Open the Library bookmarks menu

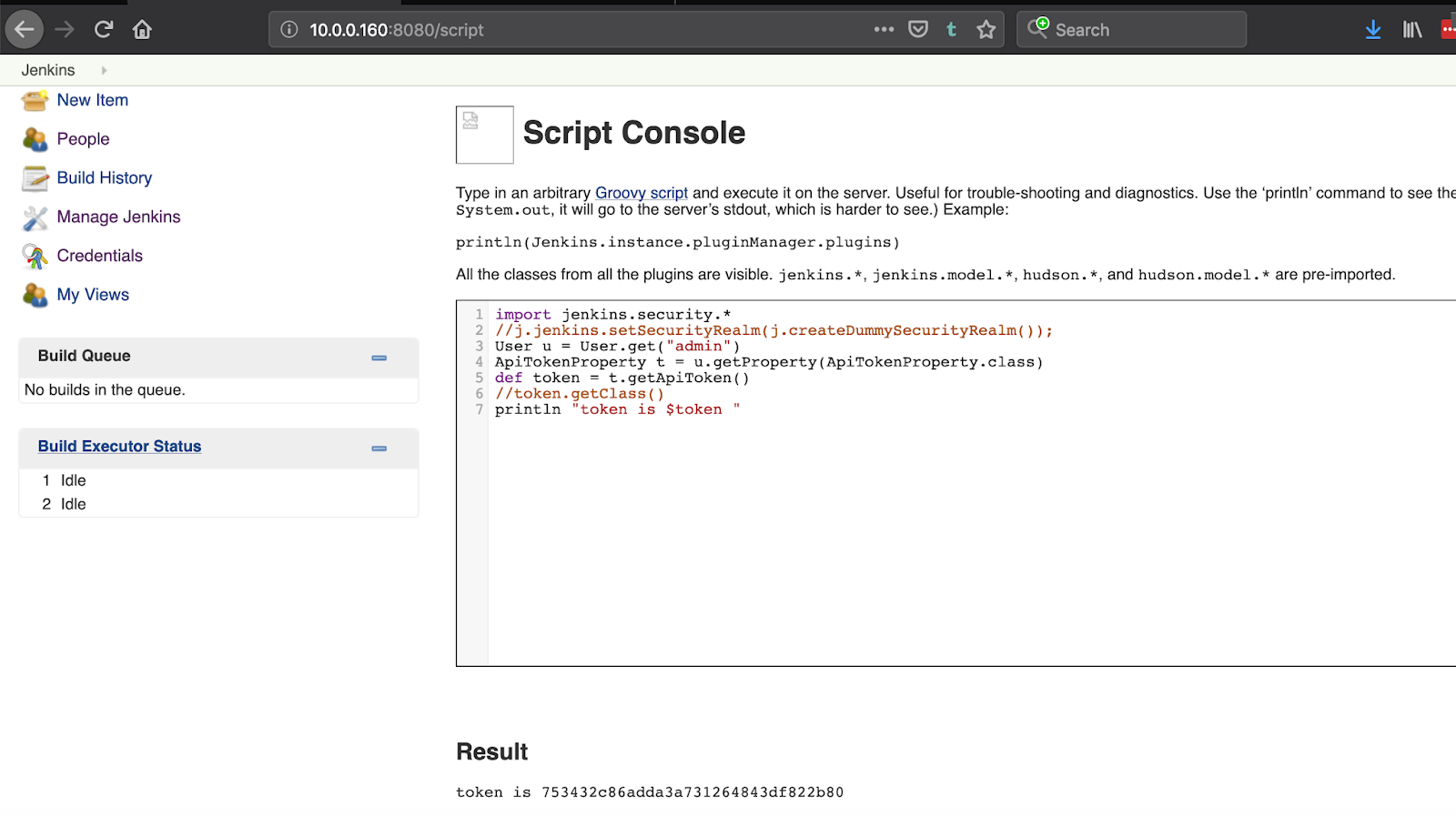click(1412, 29)
